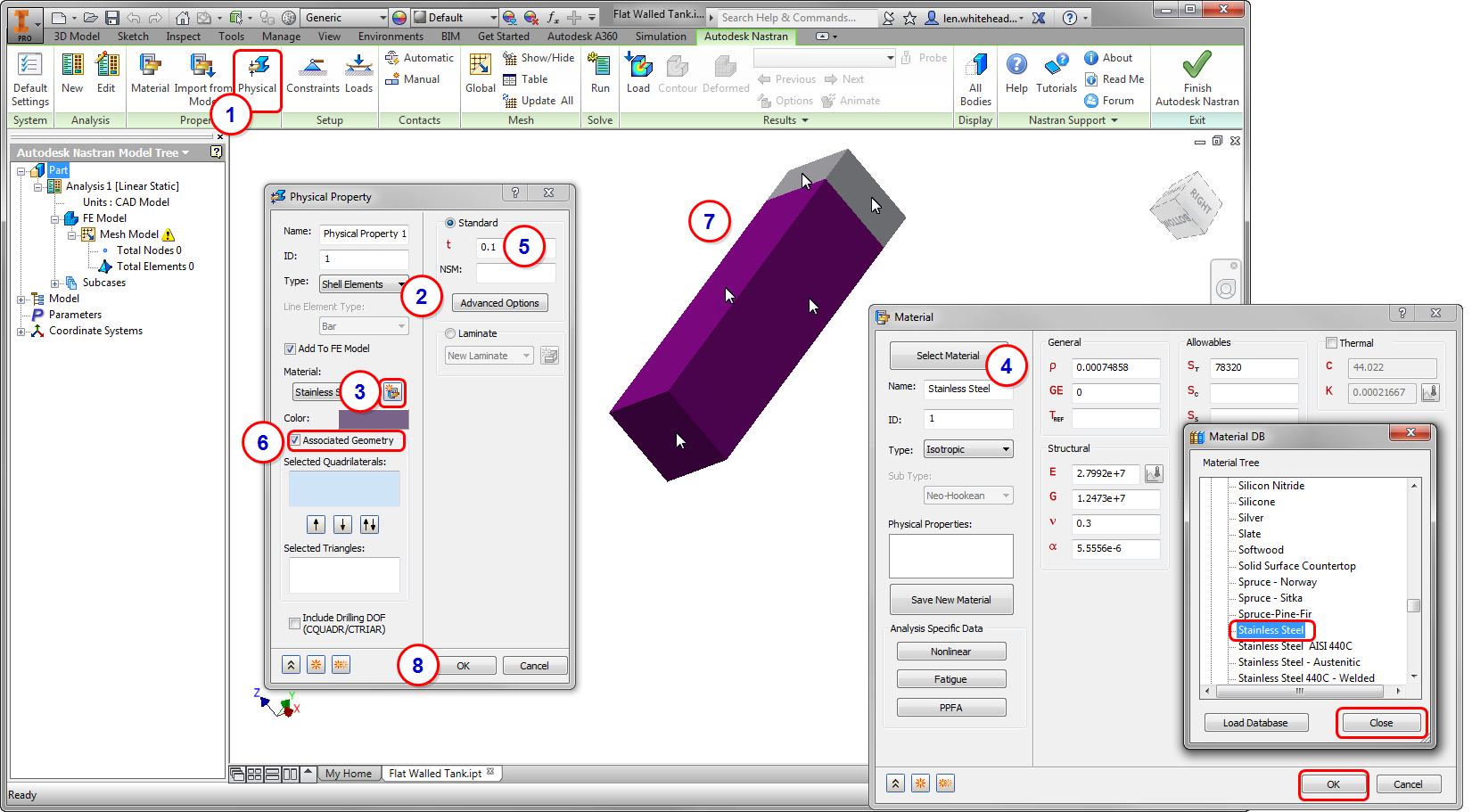Create a New analysis
The height and width of the screenshot is (812, 1472).
72,73
